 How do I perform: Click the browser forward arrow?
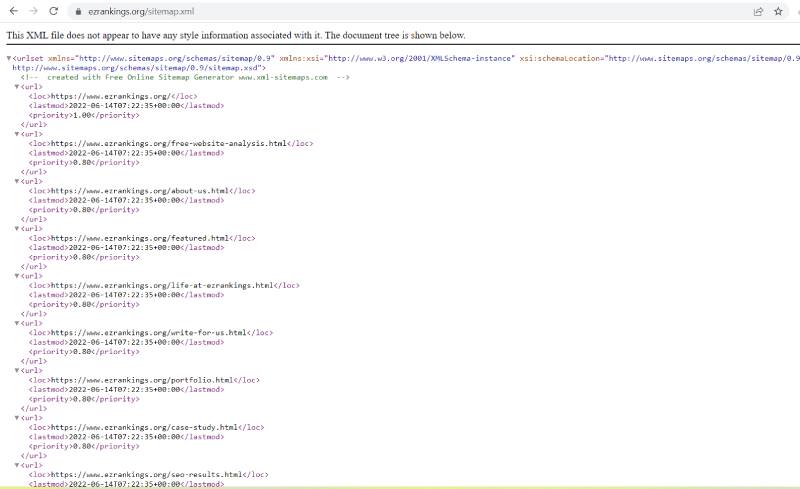pyautogui.click(x=32, y=11)
